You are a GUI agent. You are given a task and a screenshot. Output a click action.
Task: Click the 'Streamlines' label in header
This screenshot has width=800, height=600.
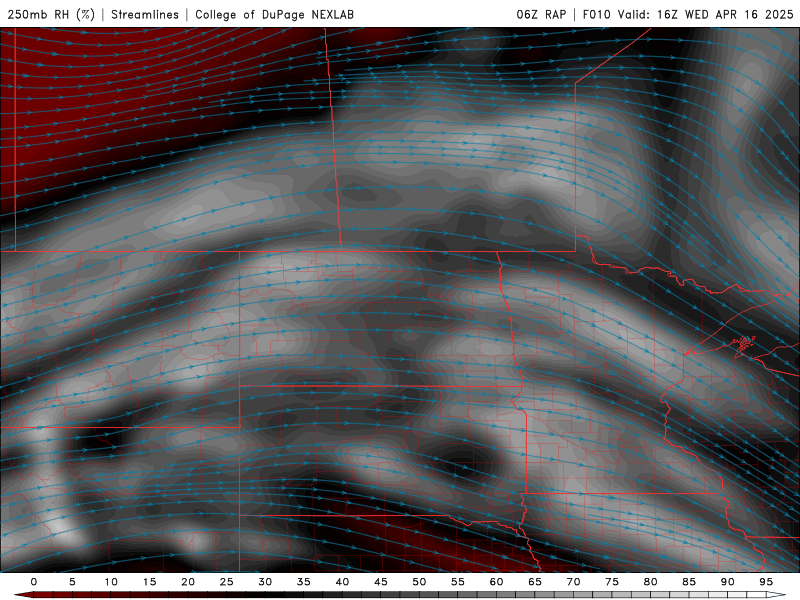[x=145, y=14]
